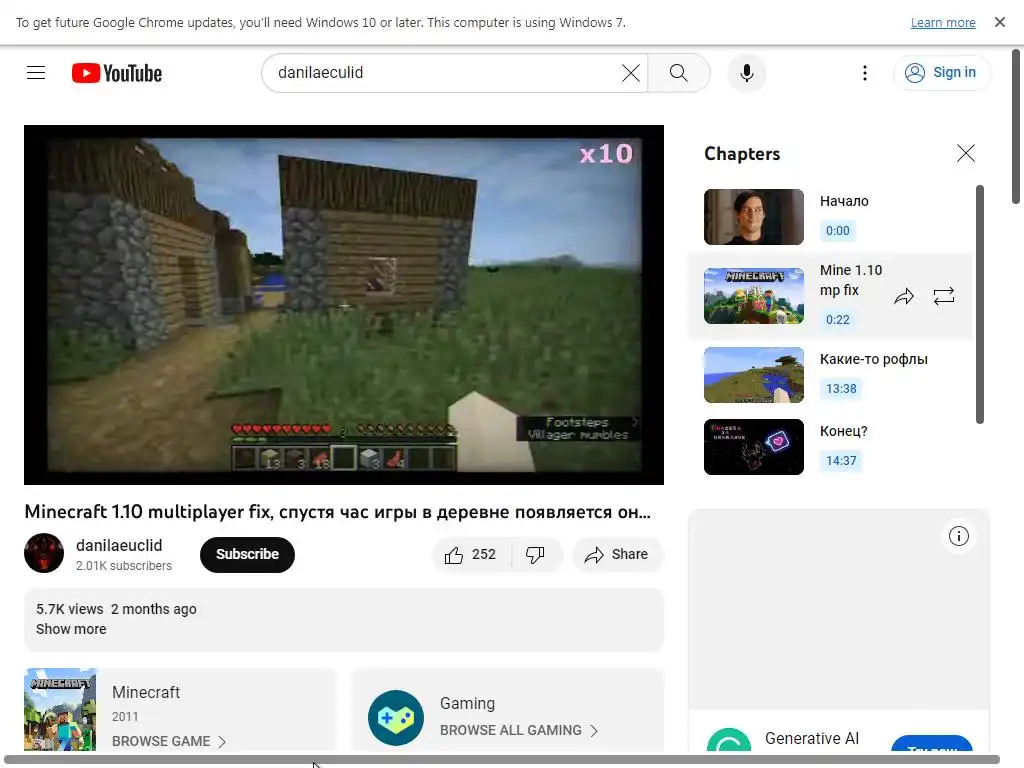1024x768 pixels.
Task: Select the Какие-то рофлы chapter title
Action: [x=873, y=359]
